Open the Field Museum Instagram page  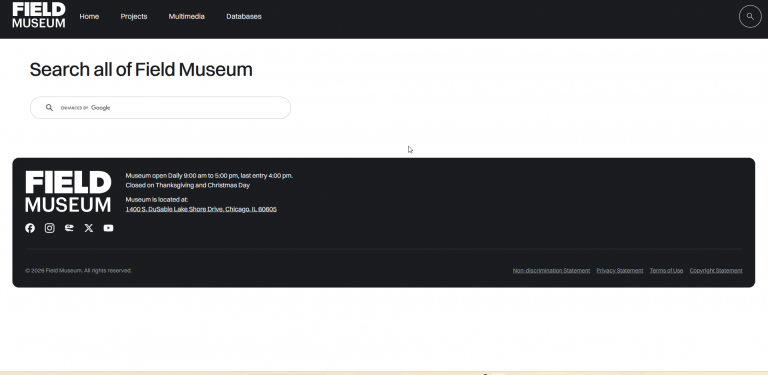tap(49, 228)
